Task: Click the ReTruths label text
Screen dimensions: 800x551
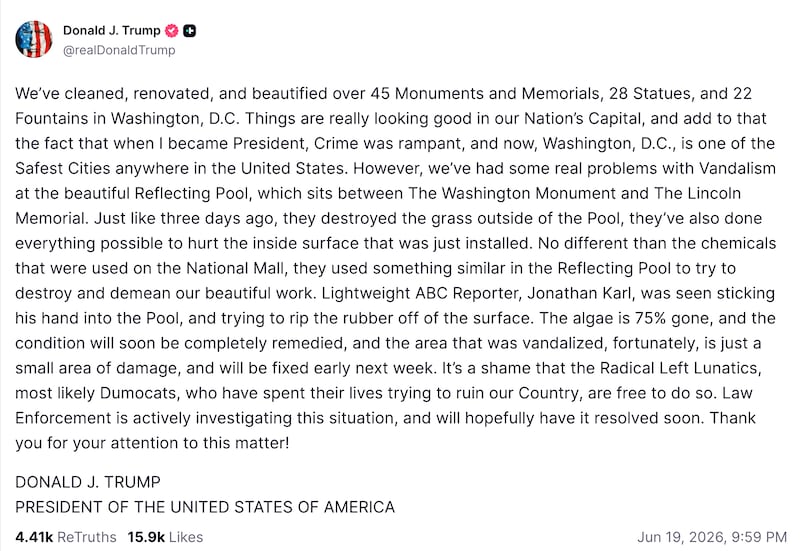Action: coord(87,537)
